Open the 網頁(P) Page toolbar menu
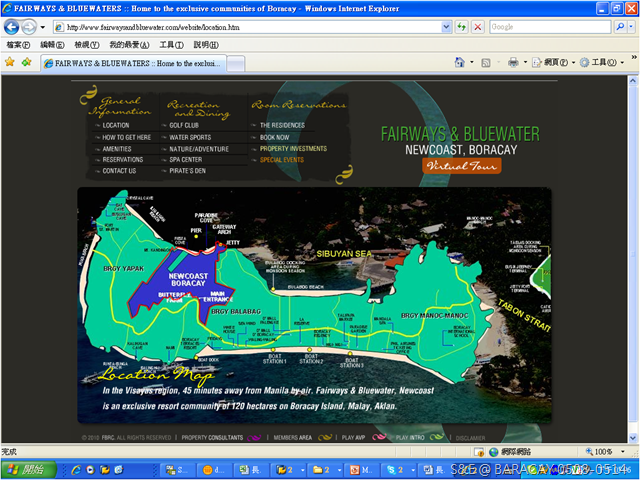This screenshot has height=480, width=640. tap(553, 62)
